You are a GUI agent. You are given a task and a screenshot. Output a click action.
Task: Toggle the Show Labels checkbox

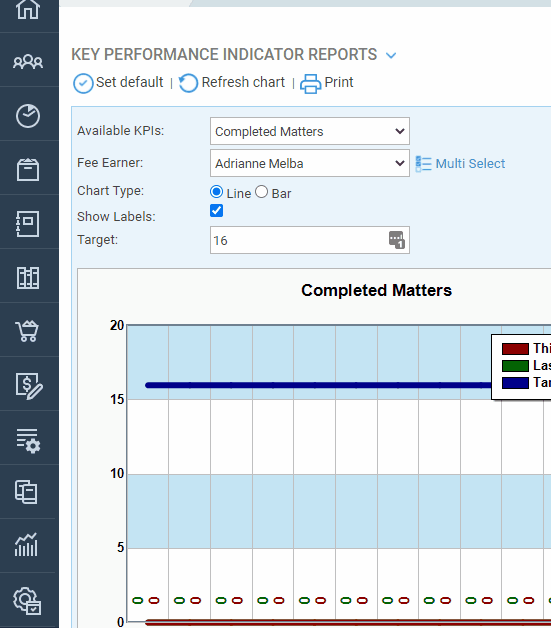[x=216, y=211]
